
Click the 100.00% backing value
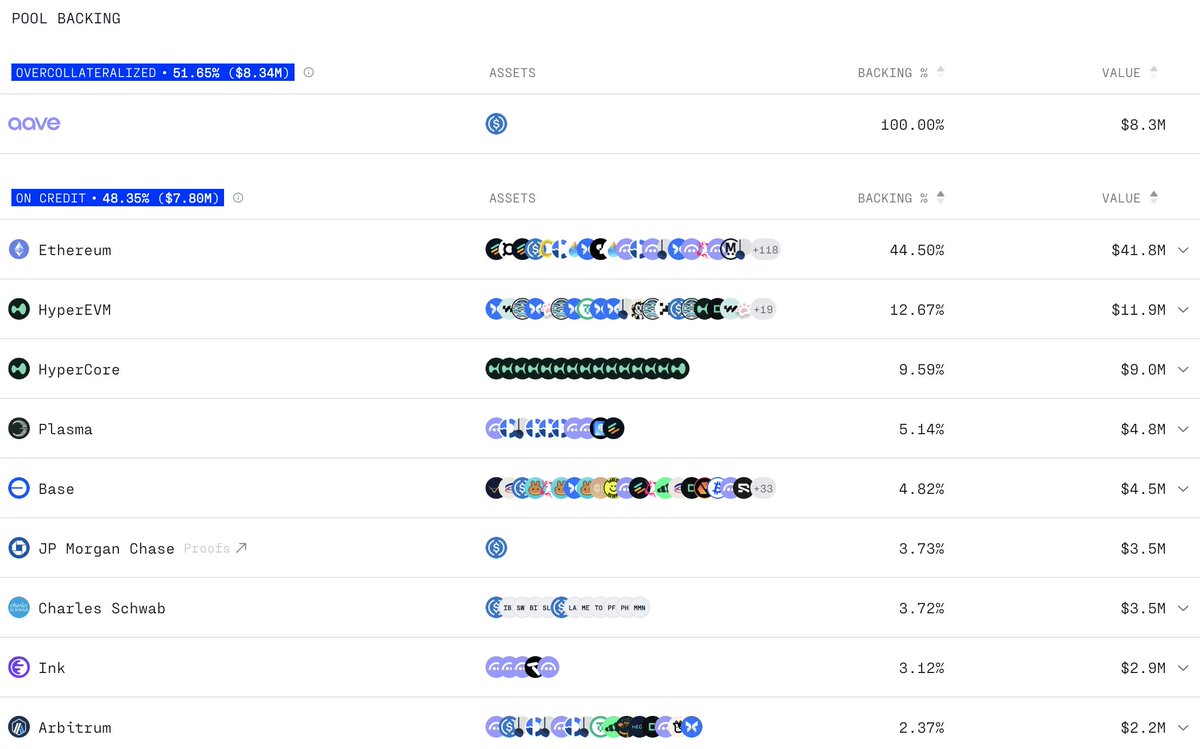pos(912,124)
